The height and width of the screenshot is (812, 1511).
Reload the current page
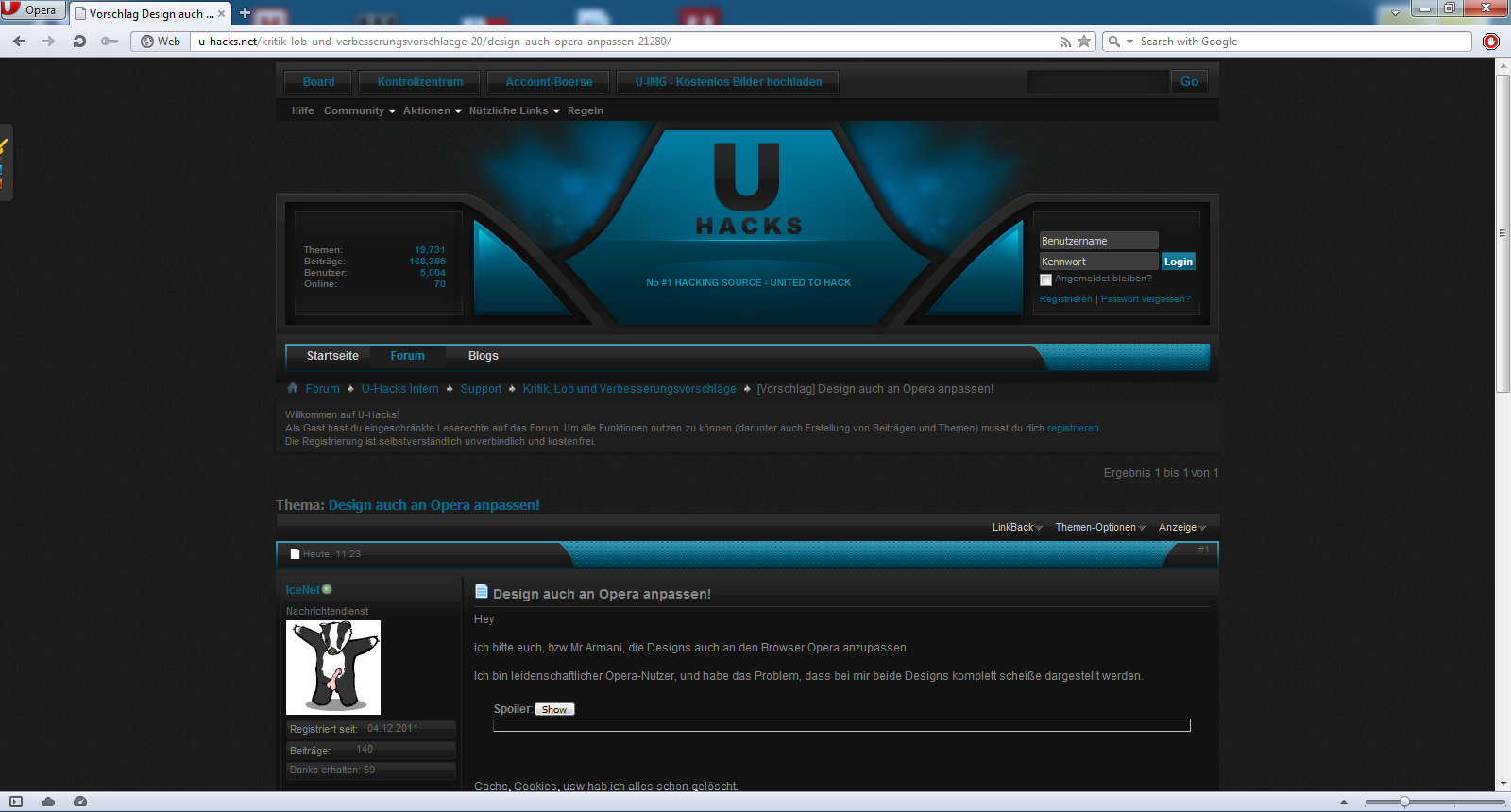click(79, 41)
